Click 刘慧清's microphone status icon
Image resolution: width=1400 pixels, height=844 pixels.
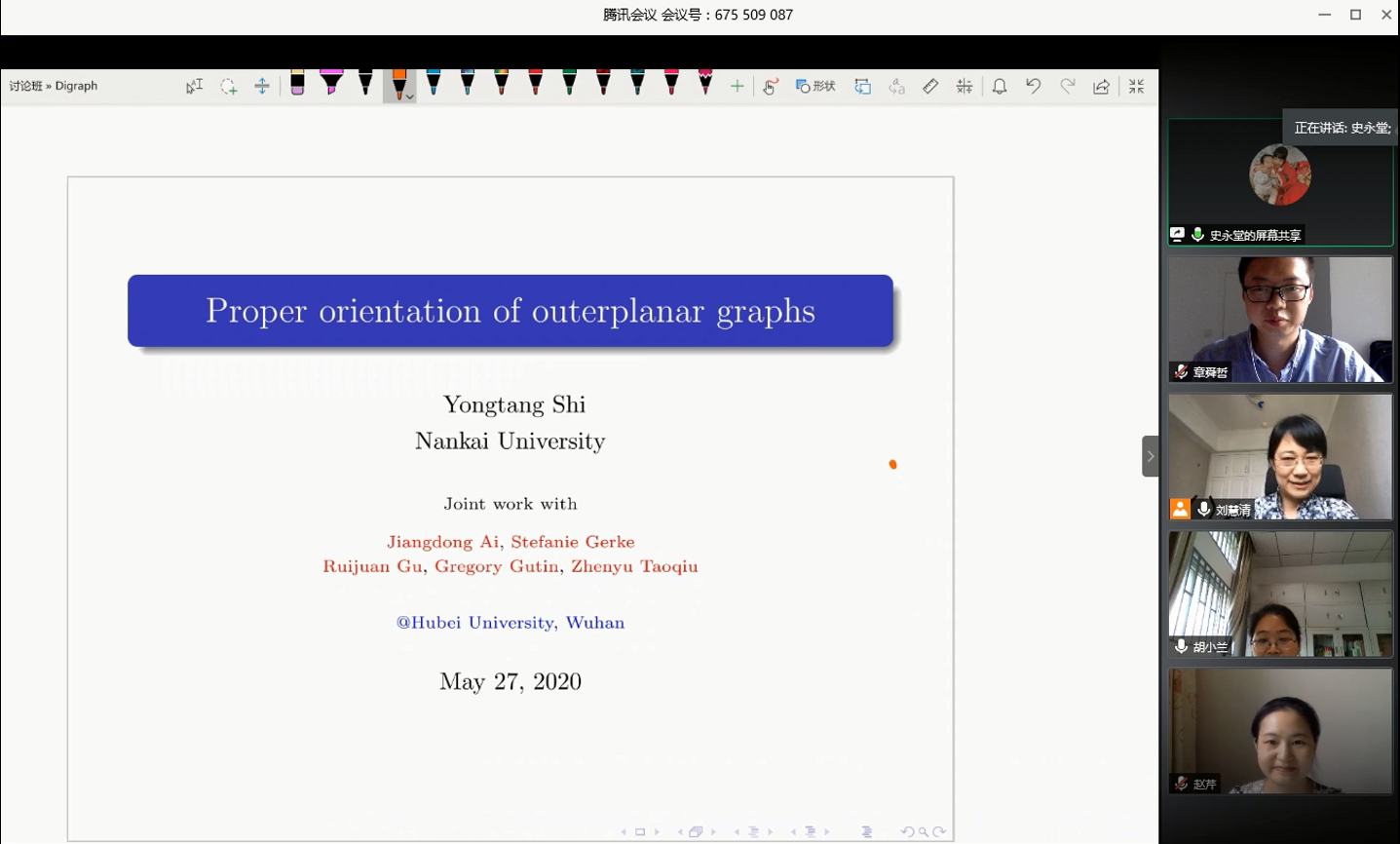(1204, 510)
